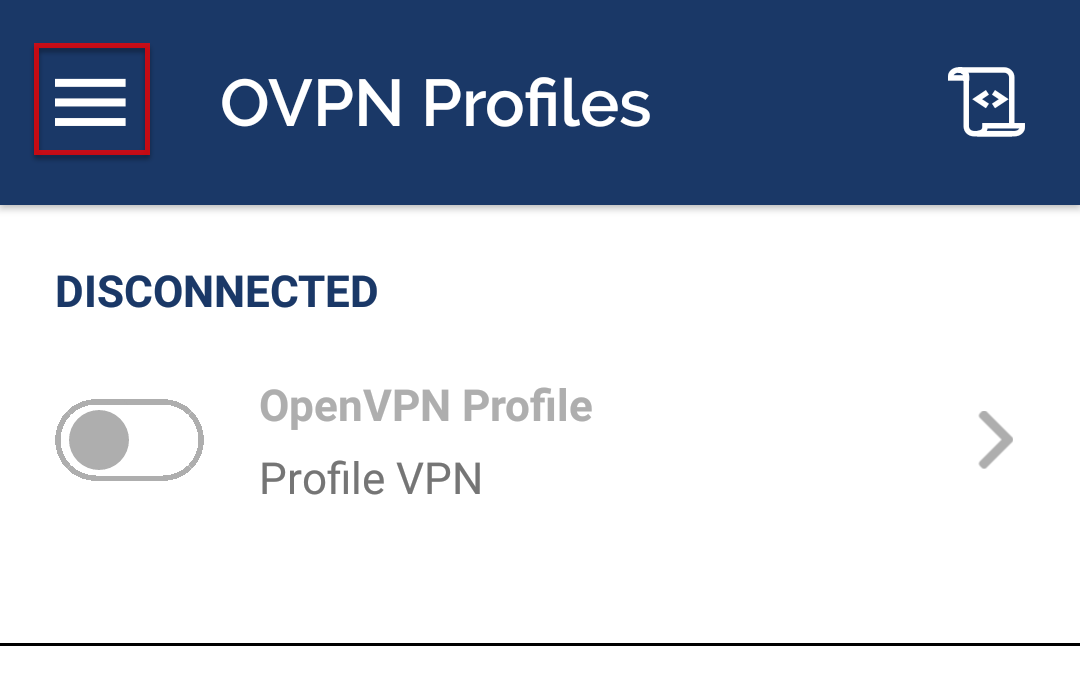
Task: Click the three-line menu icon in header
Action: coord(91,101)
